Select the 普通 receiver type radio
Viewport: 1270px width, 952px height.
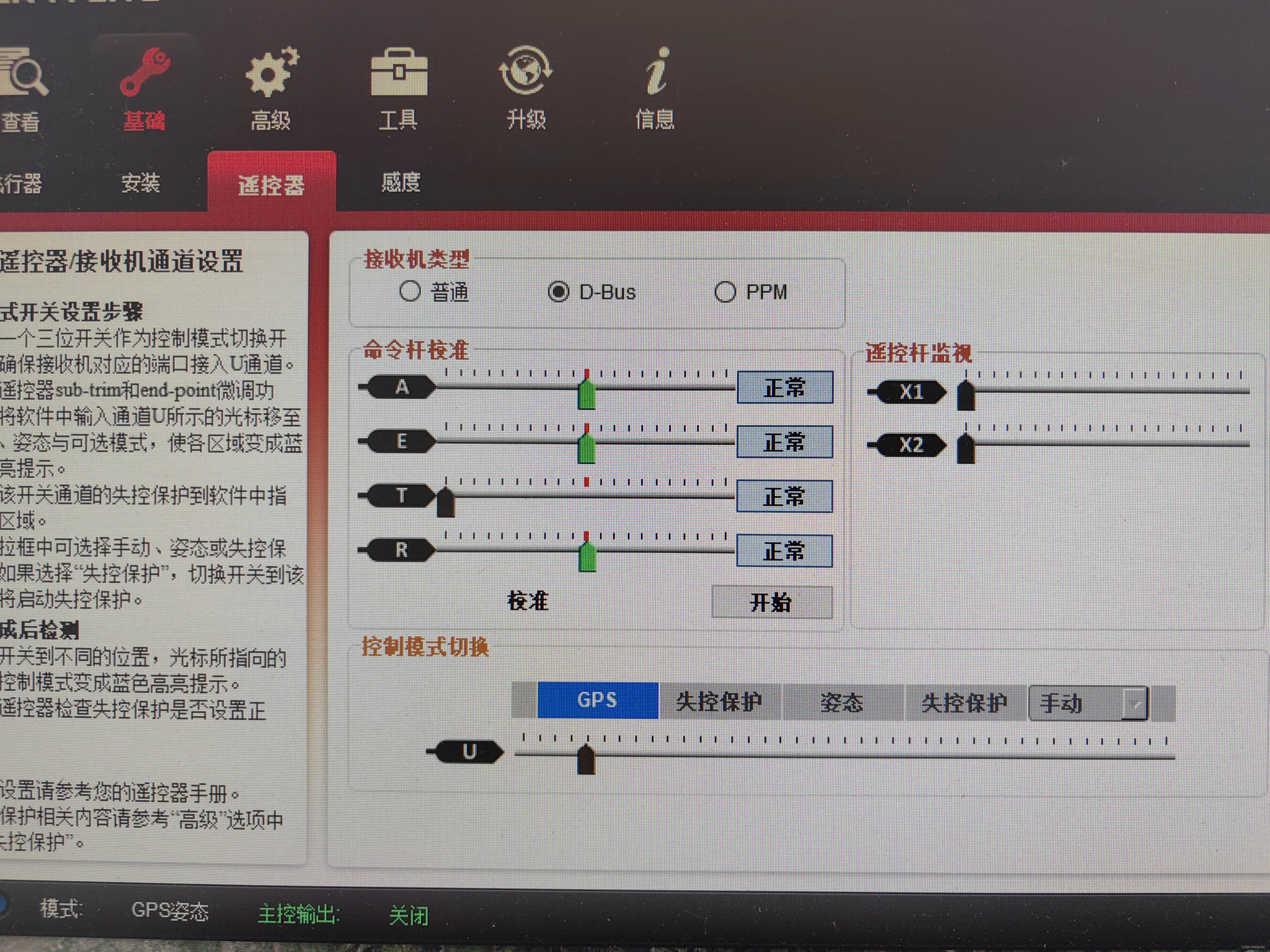click(x=410, y=291)
